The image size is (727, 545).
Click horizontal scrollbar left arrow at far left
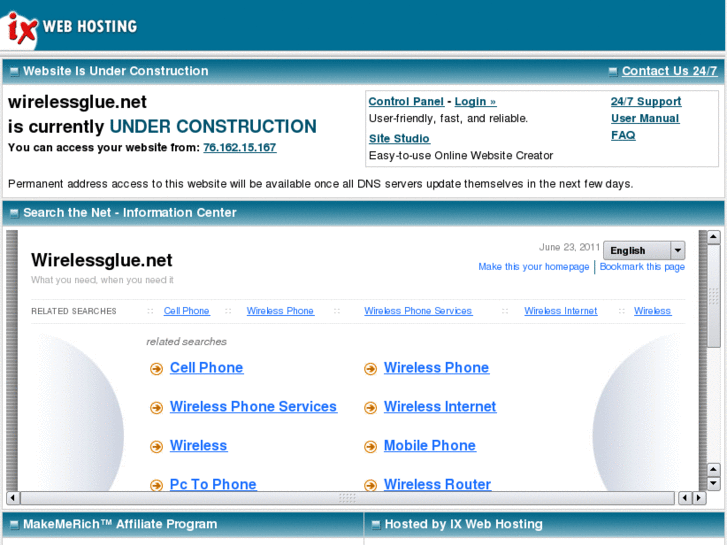tap(13, 498)
